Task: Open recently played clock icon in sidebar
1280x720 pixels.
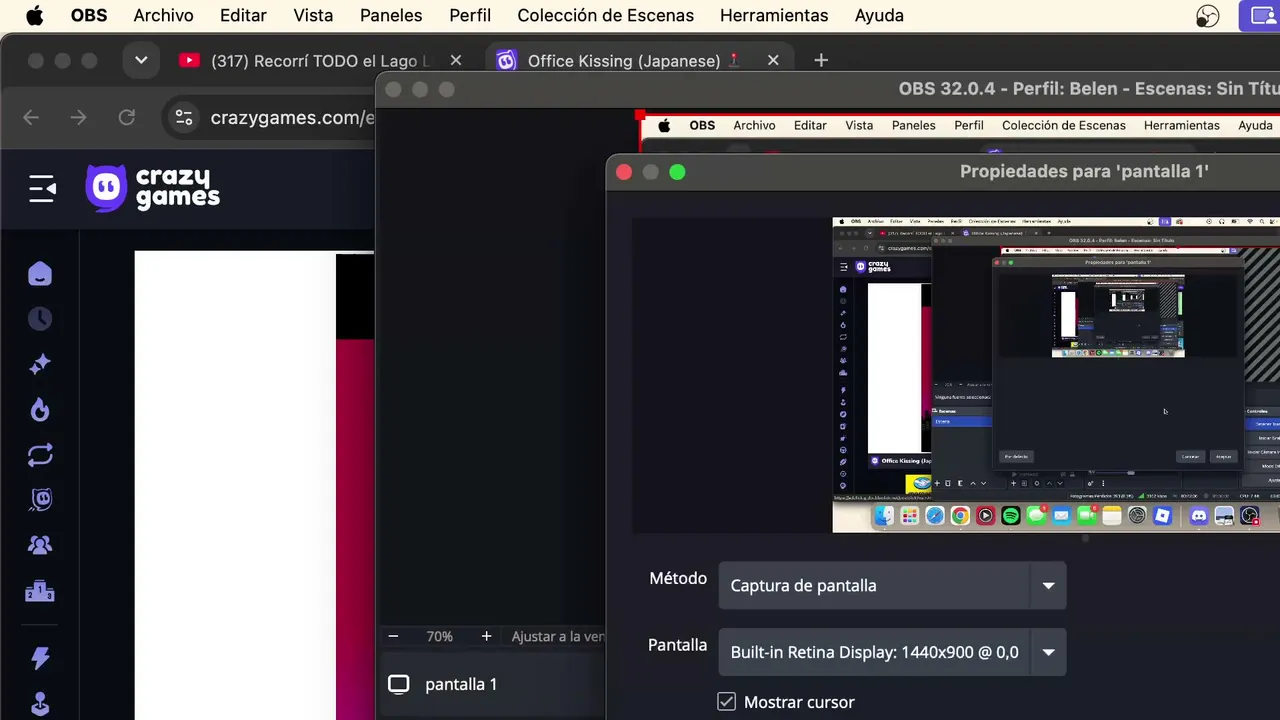Action: 40,319
